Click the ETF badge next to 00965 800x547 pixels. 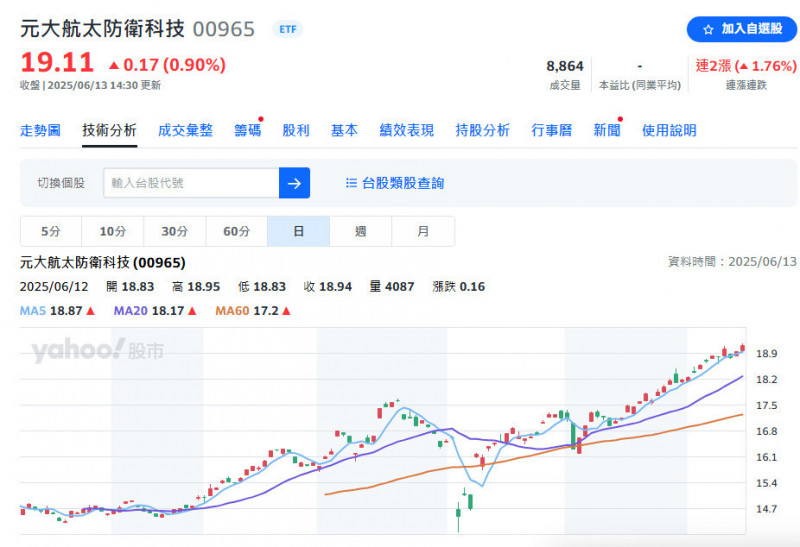tap(288, 30)
